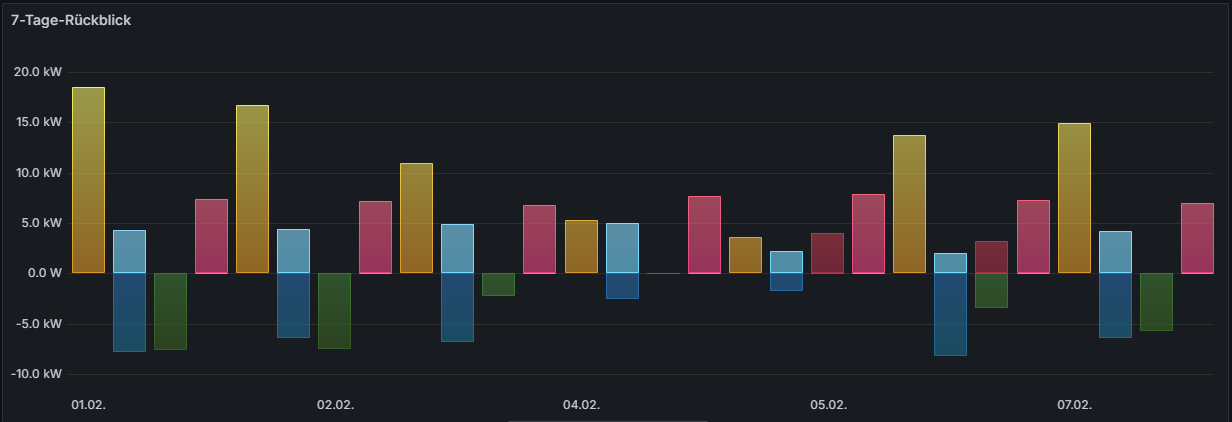Click the deepest dark blue negative bar
The image size is (1232, 422).
point(950,314)
